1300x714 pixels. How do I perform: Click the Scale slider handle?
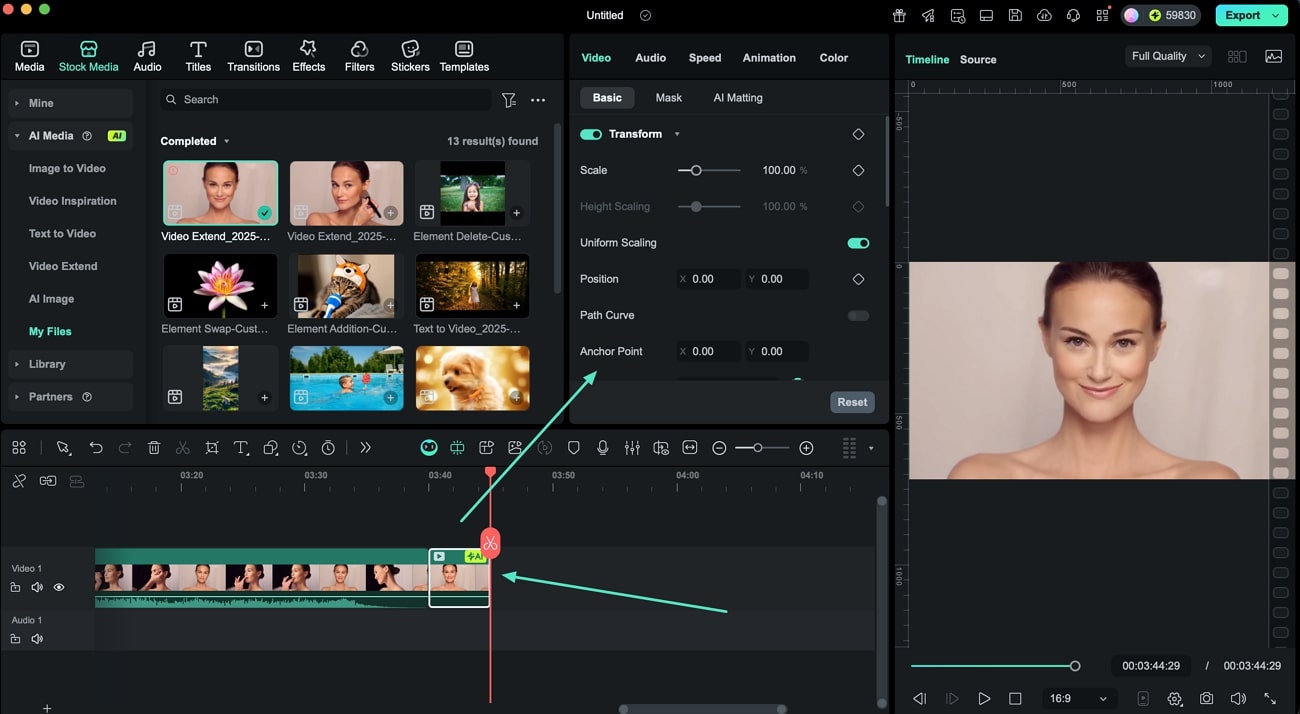(x=696, y=171)
